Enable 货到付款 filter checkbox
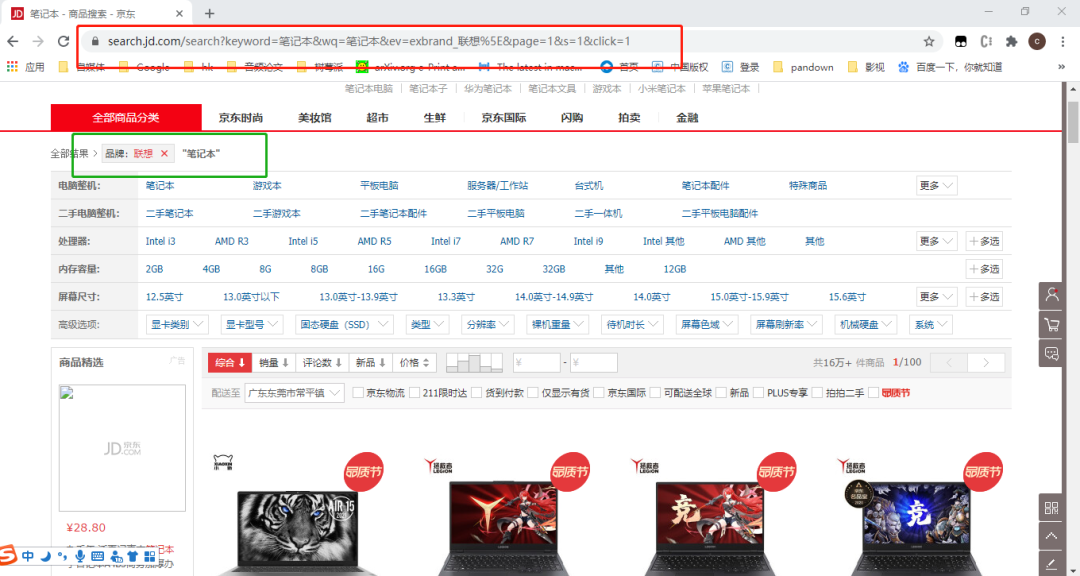 [476, 393]
